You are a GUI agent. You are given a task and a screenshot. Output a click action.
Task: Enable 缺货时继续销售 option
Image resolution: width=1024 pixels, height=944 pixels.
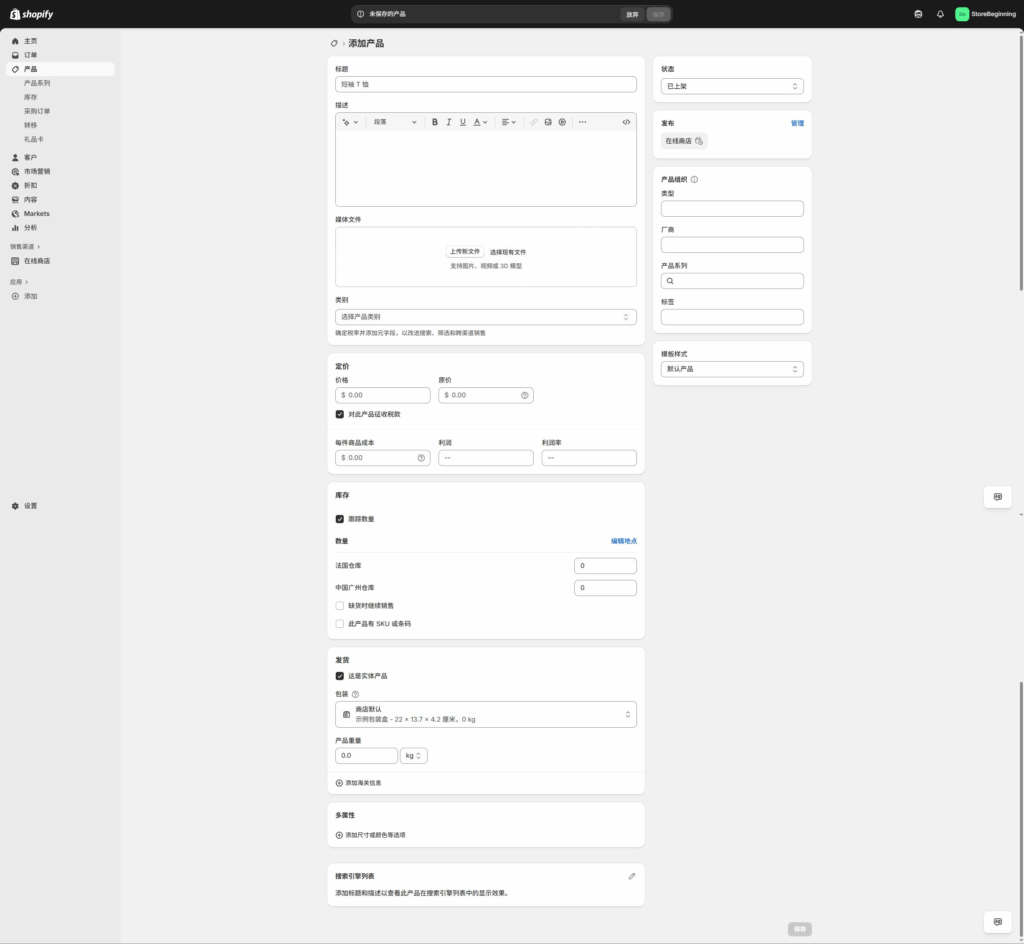click(340, 606)
